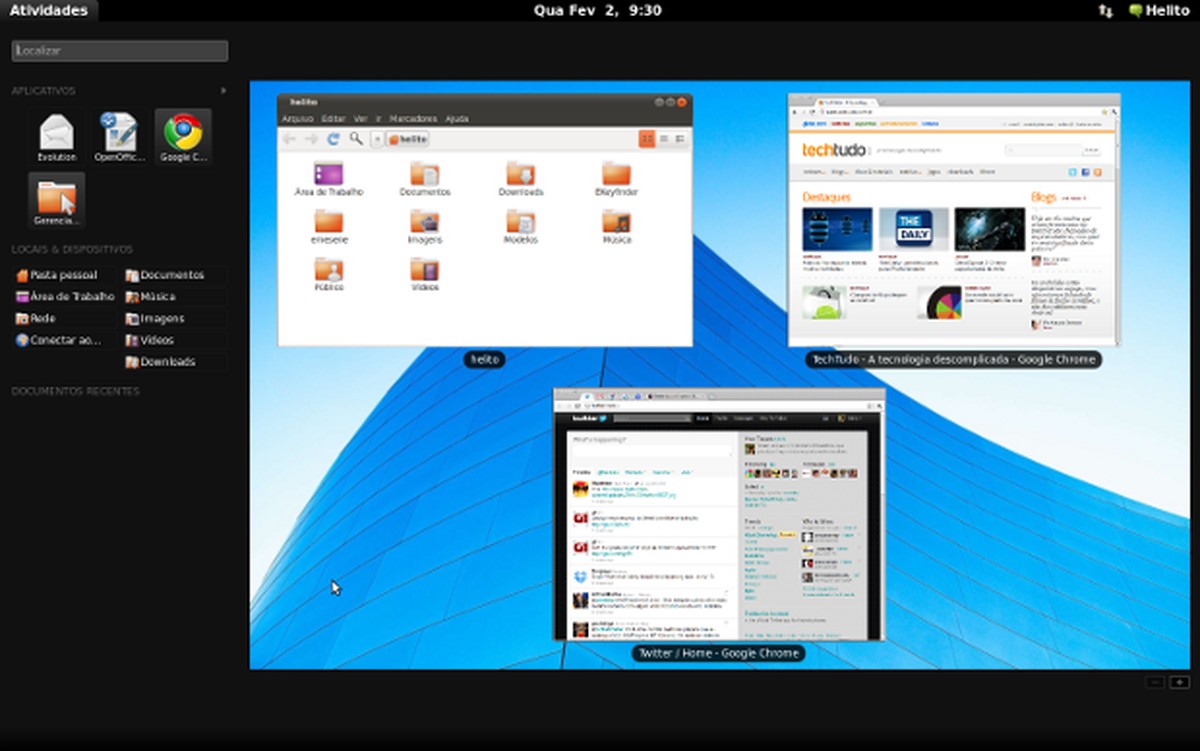Launch the Gerenciador de arquivos
This screenshot has width=1200, height=751.
55,200
